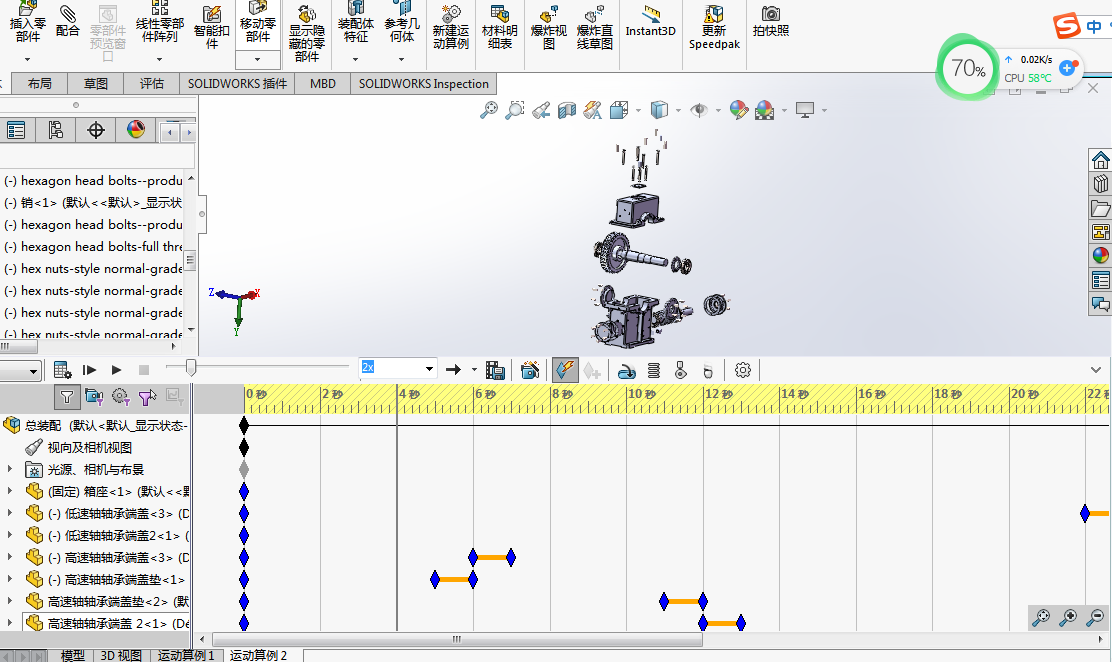Open Bill of Materials (材料明细表) tool
The image size is (1112, 662).
coord(499,28)
